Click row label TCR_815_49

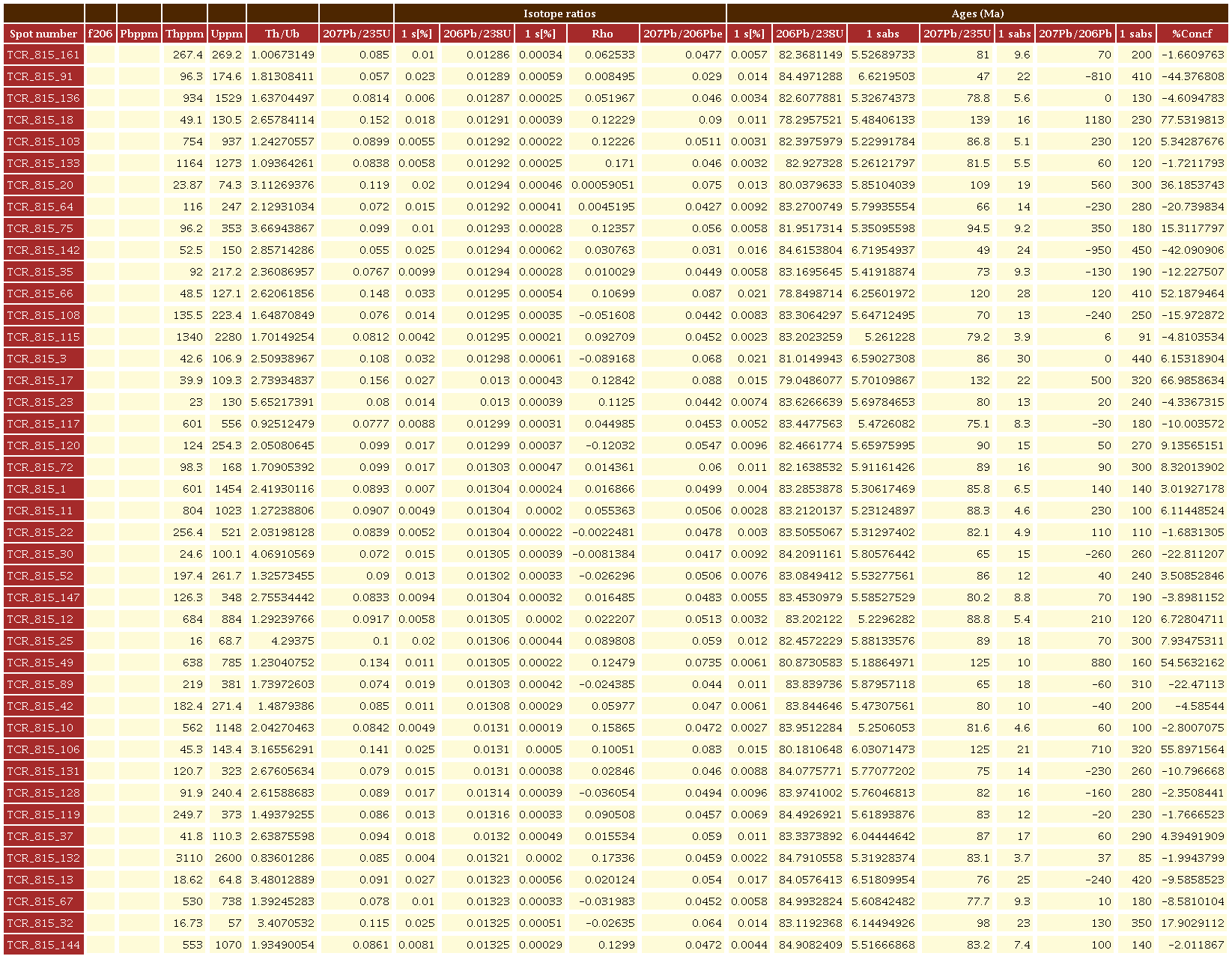pos(43,663)
